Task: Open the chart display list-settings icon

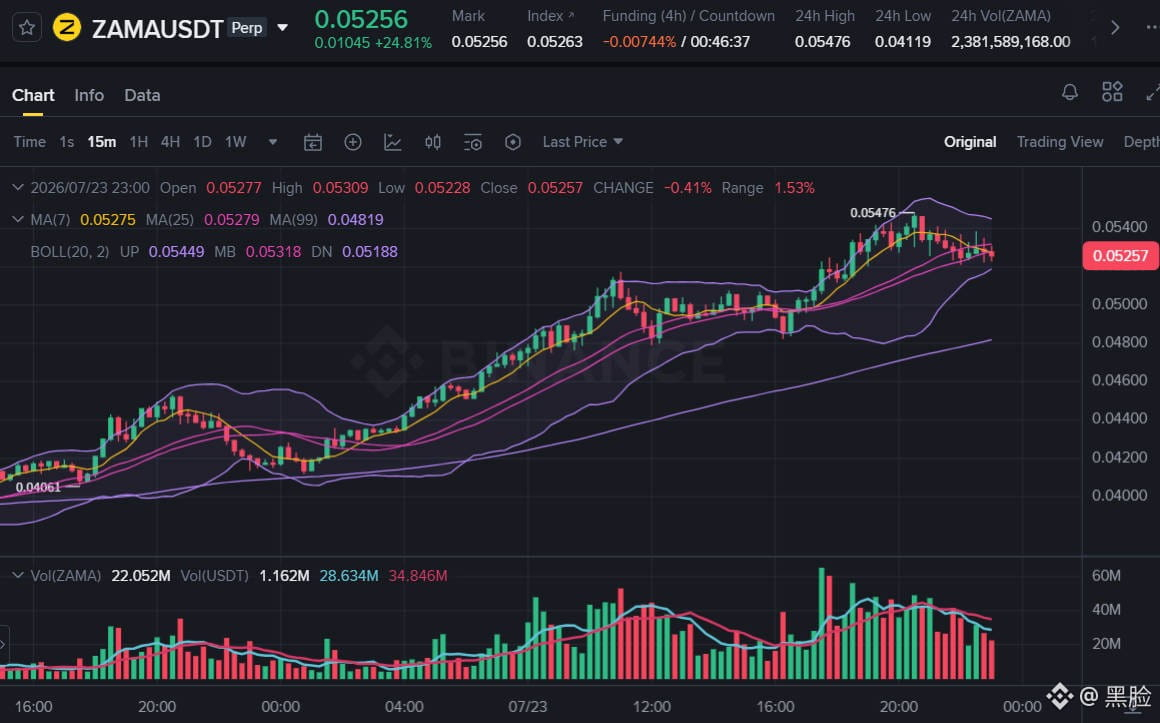Action: click(x=473, y=142)
